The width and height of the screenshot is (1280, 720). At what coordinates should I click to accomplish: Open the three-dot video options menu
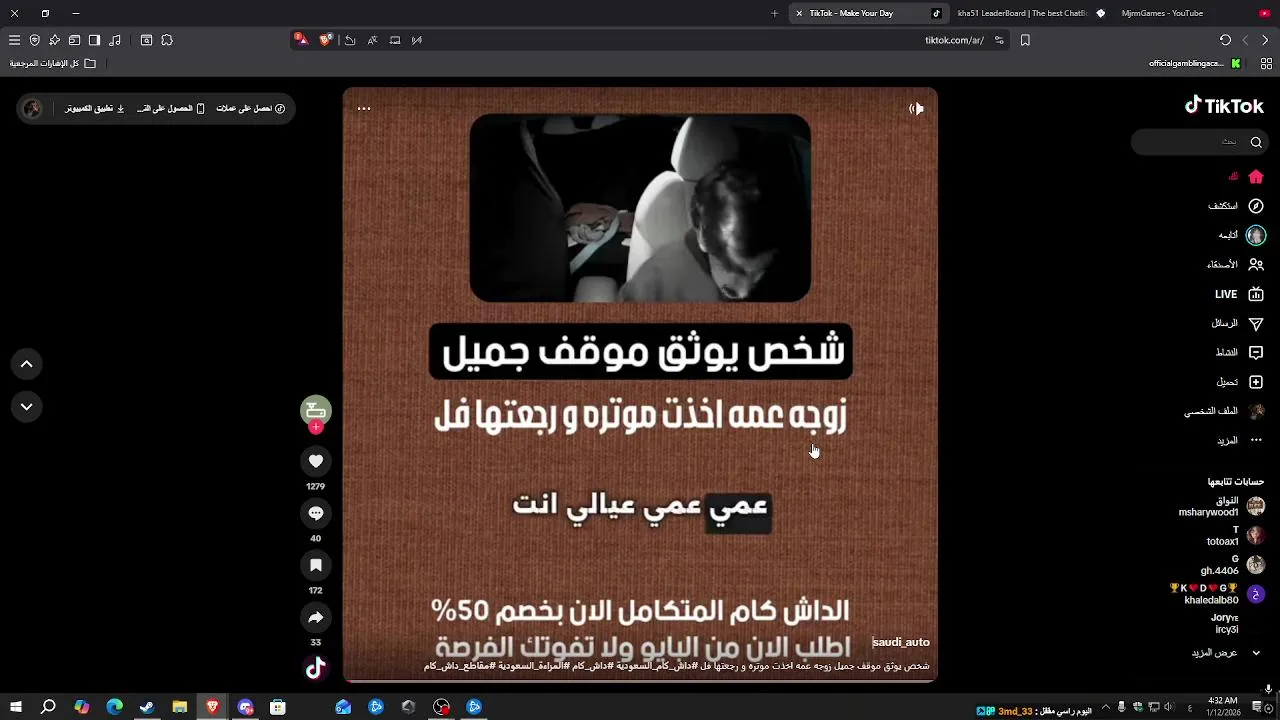(x=364, y=109)
